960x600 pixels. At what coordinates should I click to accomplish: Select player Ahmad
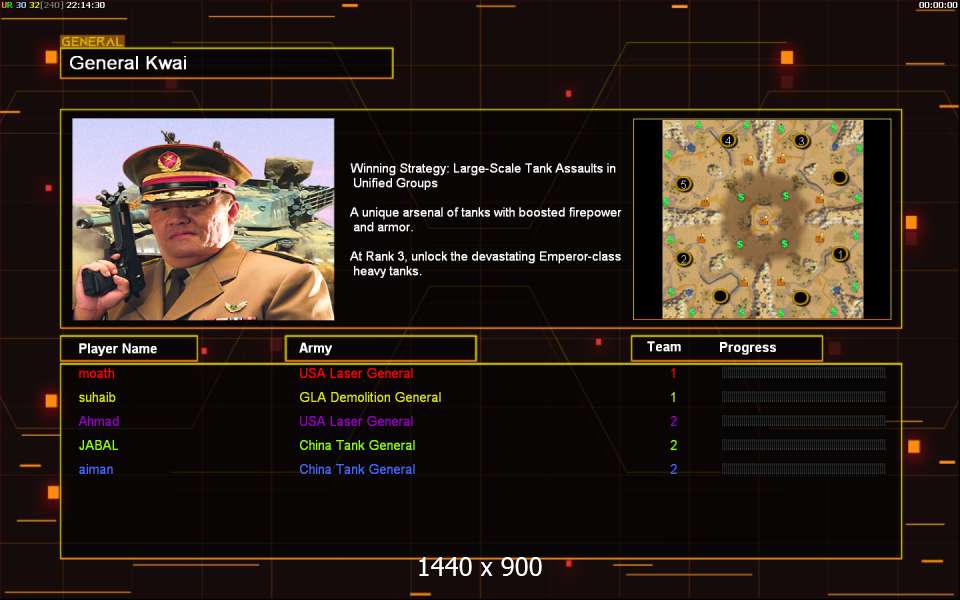click(99, 421)
